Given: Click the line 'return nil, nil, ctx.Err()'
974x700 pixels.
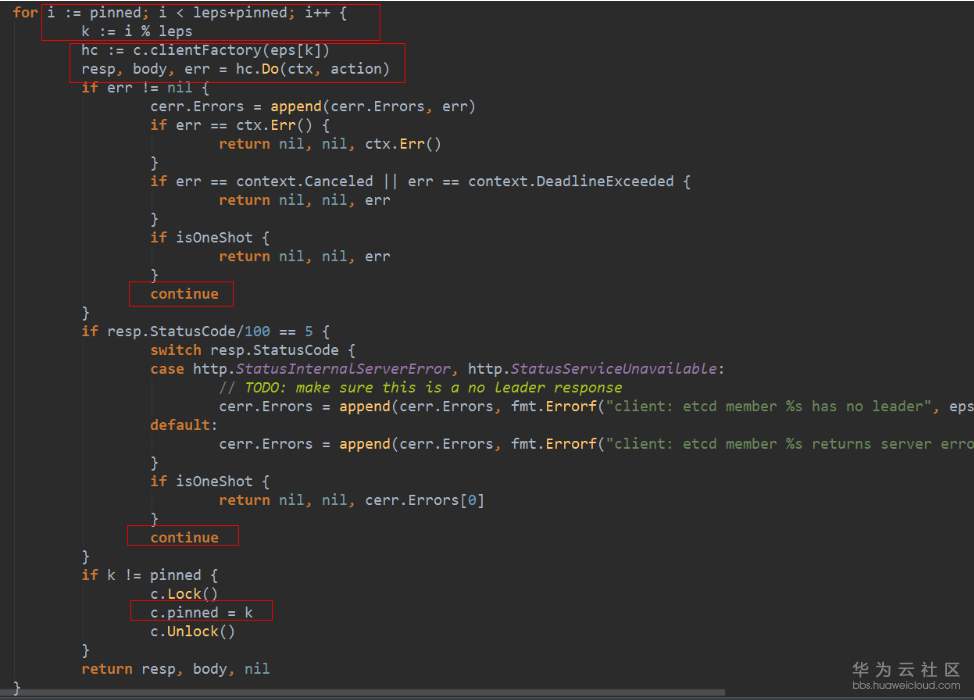Looking at the screenshot, I should click(330, 144).
